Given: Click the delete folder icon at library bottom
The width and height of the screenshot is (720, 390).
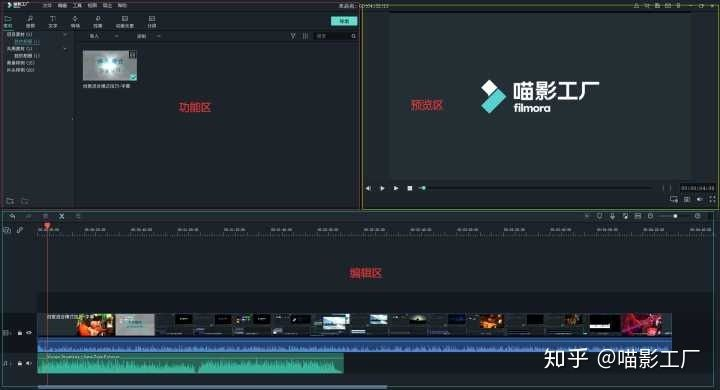Looking at the screenshot, I should [25, 201].
